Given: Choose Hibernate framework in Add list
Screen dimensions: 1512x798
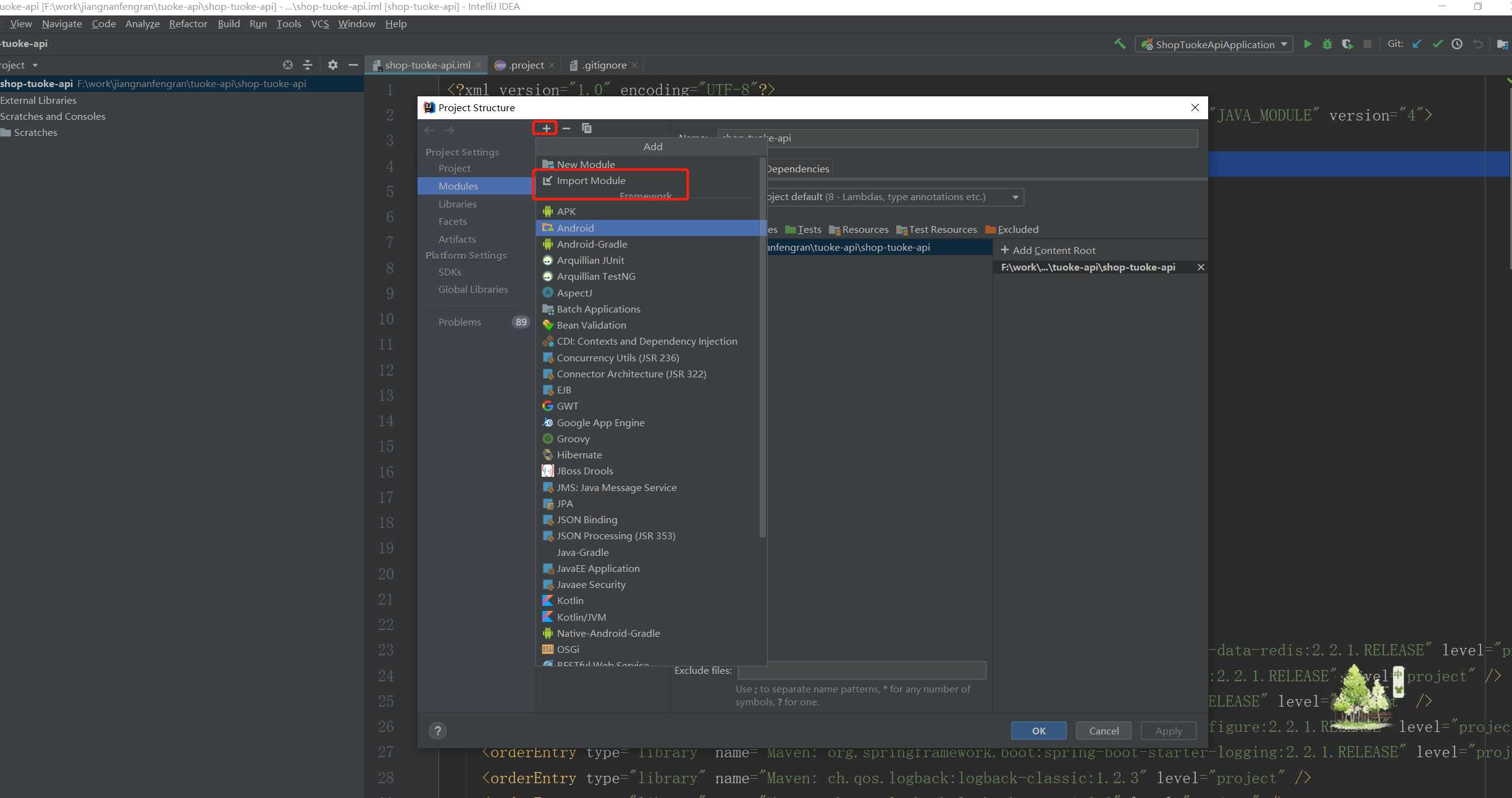Looking at the screenshot, I should click(x=647, y=455).
